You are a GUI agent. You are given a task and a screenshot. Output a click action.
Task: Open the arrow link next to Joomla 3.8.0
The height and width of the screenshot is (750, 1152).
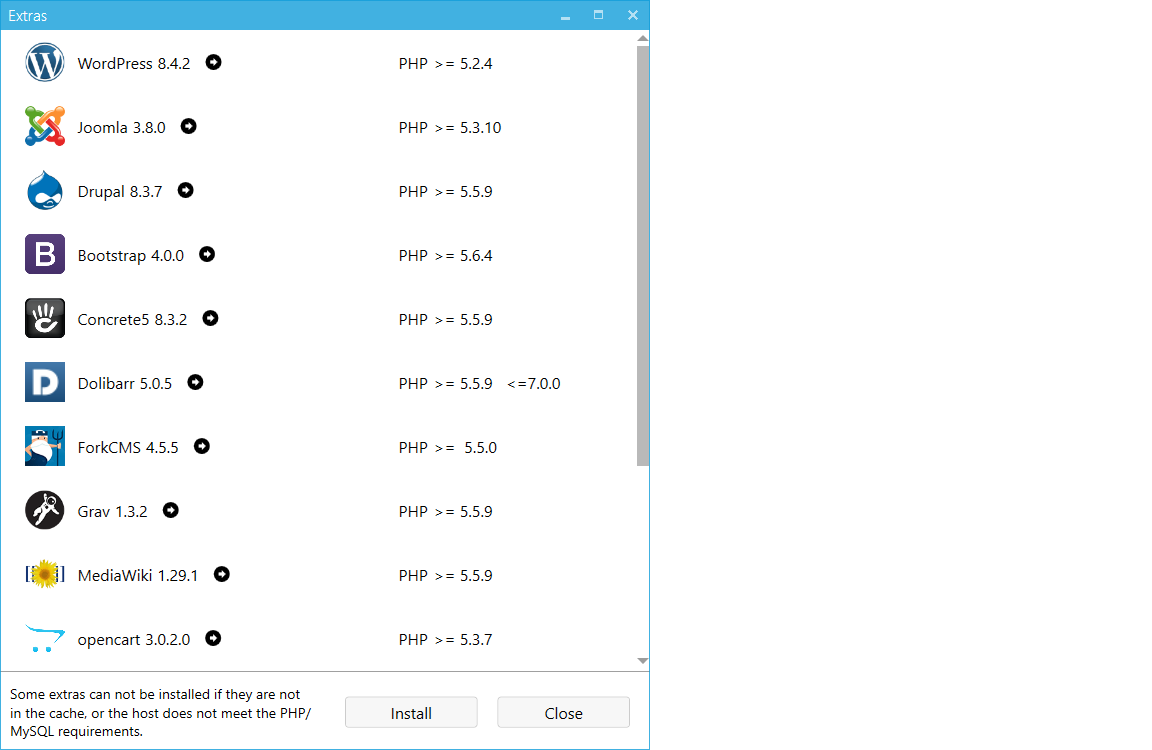pyautogui.click(x=189, y=126)
